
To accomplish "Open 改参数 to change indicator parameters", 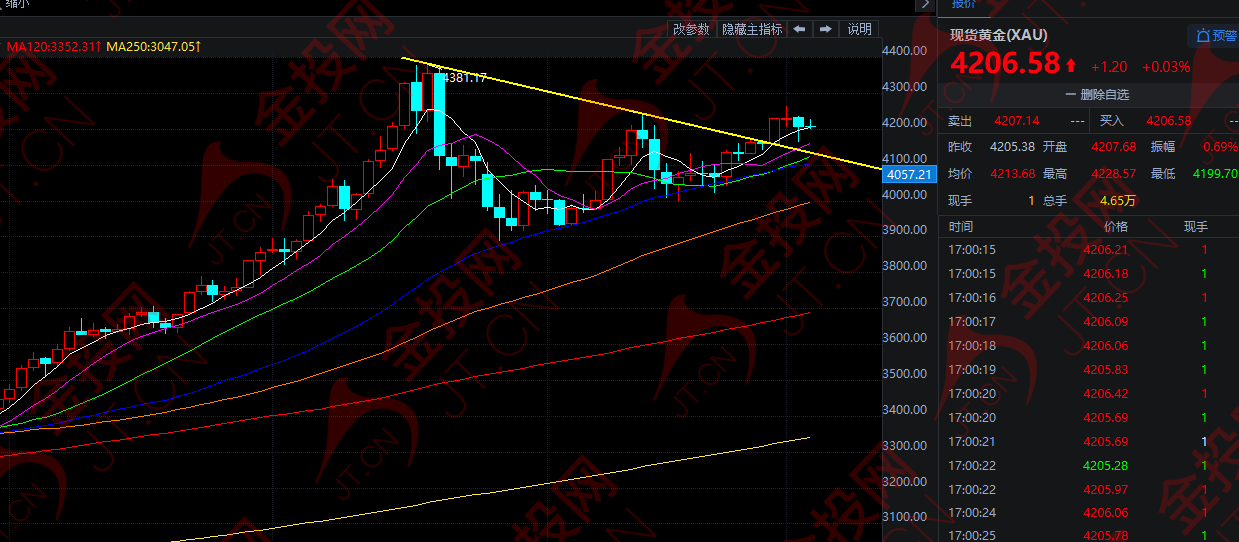I will click(x=691, y=29).
